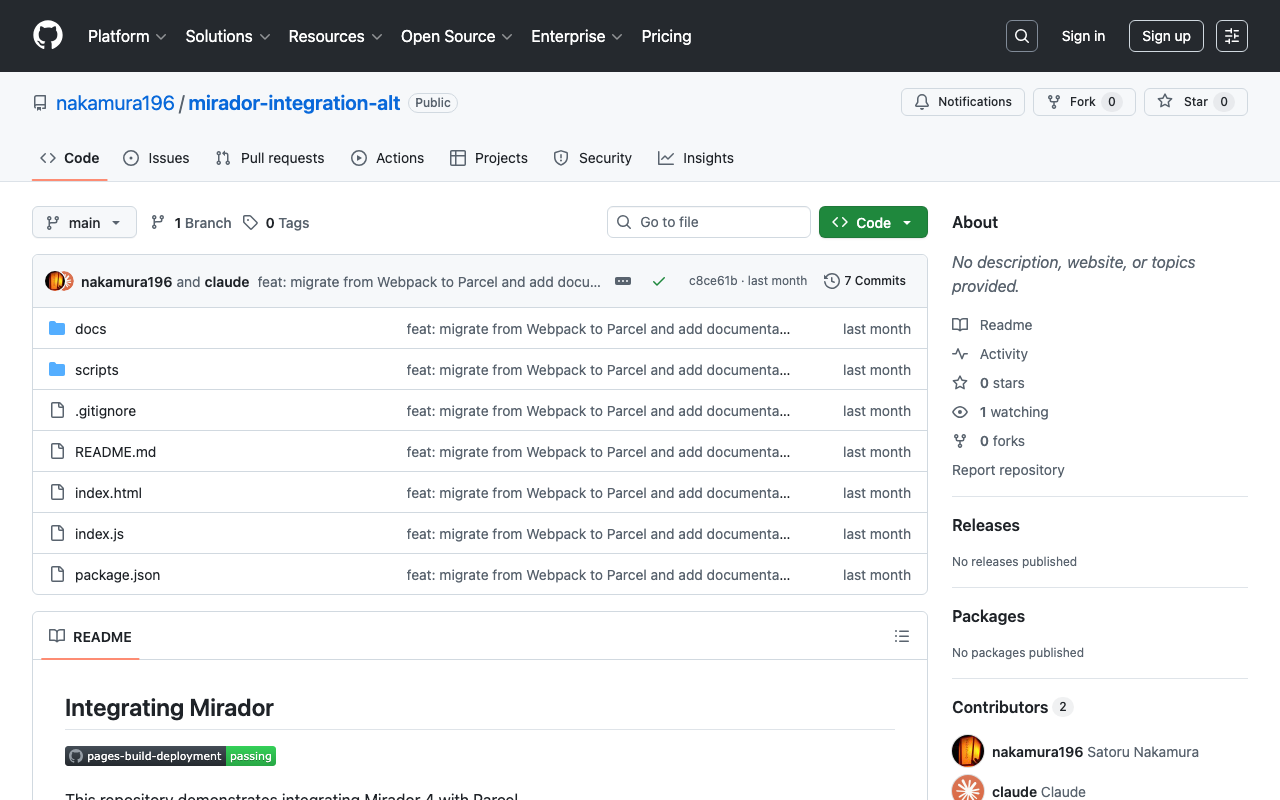Click the commit details ellipsis icon

pyautogui.click(x=623, y=281)
